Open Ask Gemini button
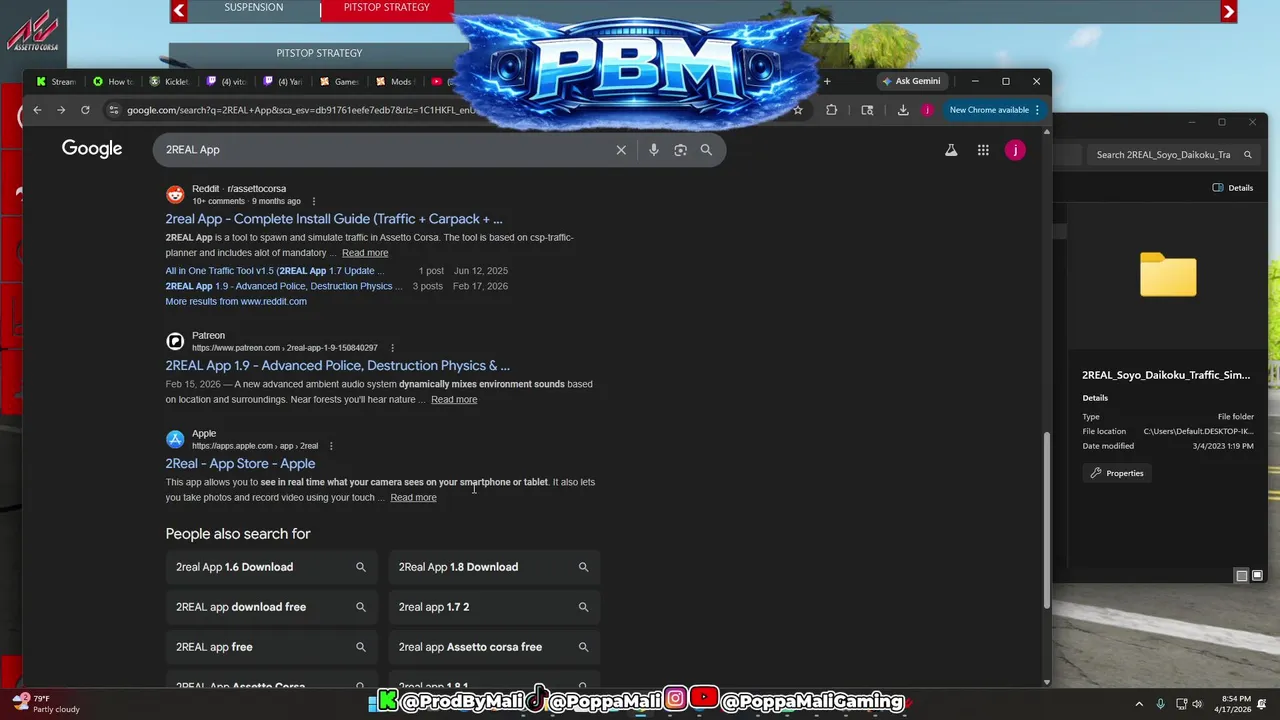The height and width of the screenshot is (720, 1280). (x=911, y=81)
